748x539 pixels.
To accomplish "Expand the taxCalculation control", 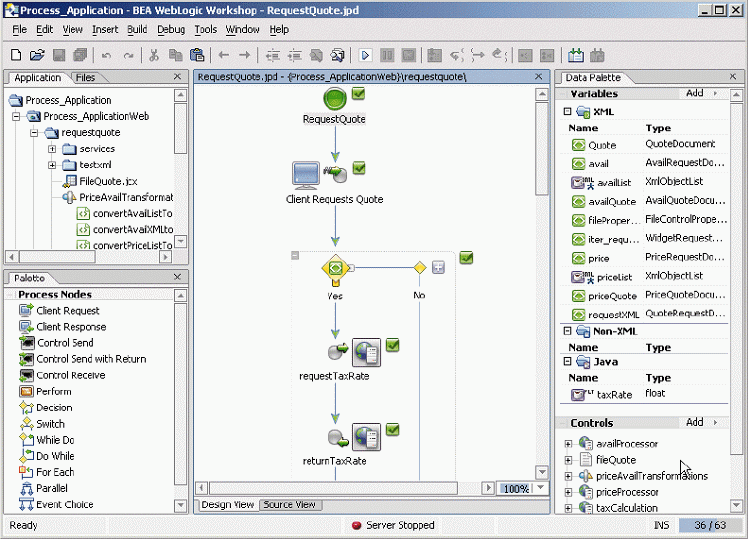I will pyautogui.click(x=568, y=508).
